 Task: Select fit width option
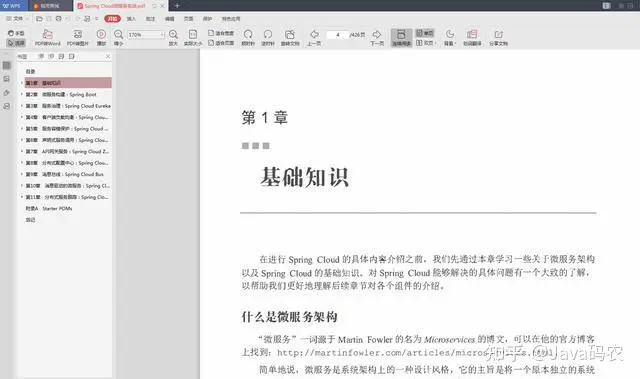point(221,33)
